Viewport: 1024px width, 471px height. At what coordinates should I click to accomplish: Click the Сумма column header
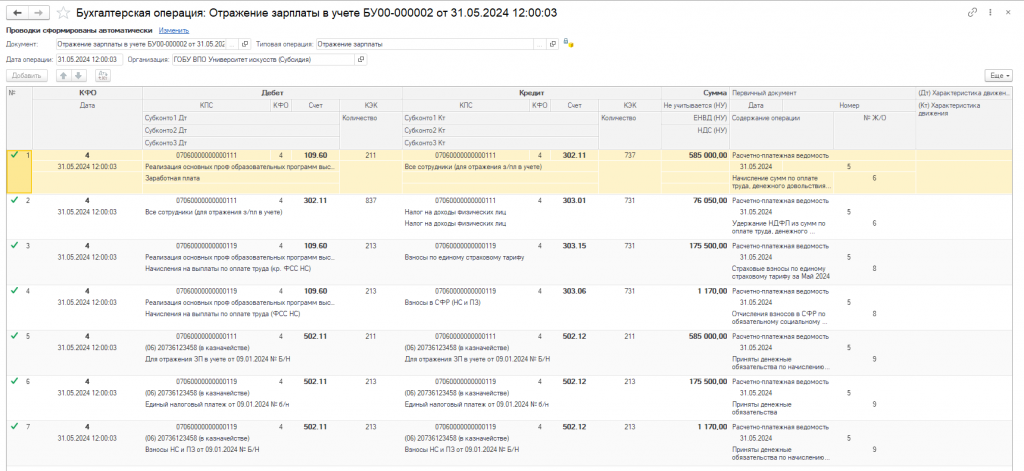(696, 93)
